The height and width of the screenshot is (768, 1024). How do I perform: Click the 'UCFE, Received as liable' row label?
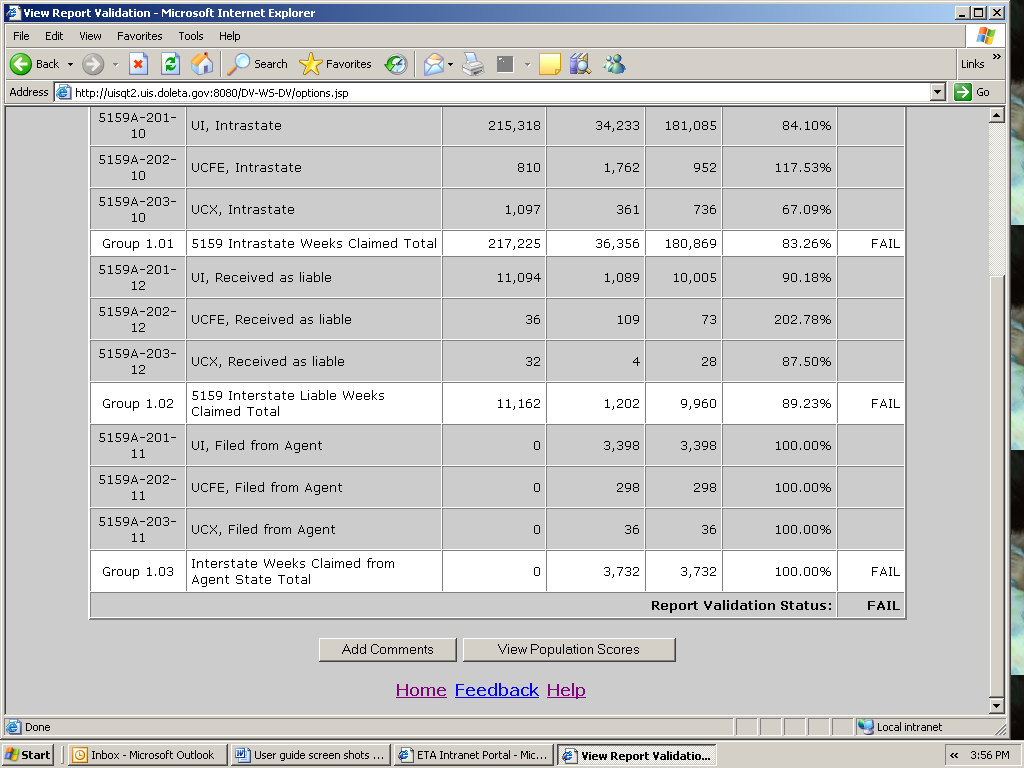(x=271, y=319)
